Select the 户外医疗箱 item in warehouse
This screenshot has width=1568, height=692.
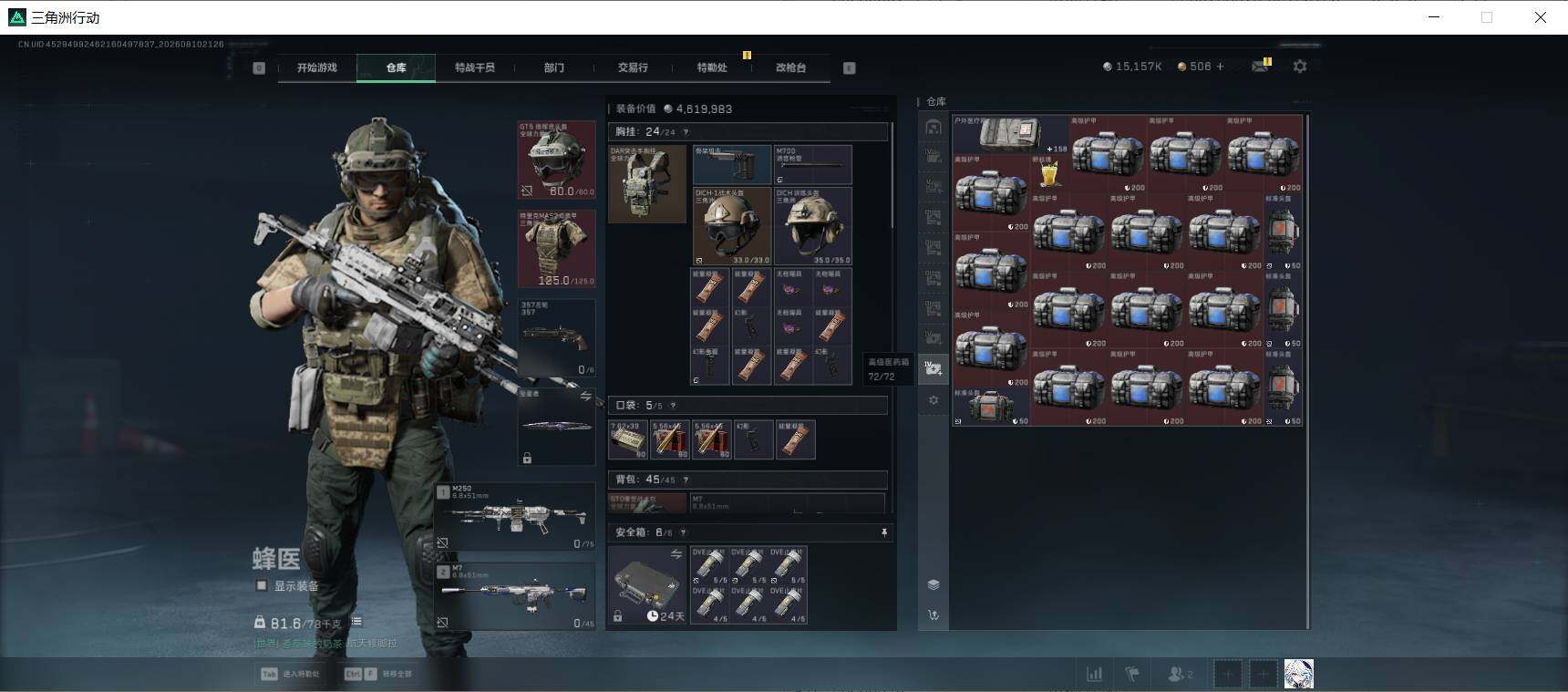(1011, 134)
